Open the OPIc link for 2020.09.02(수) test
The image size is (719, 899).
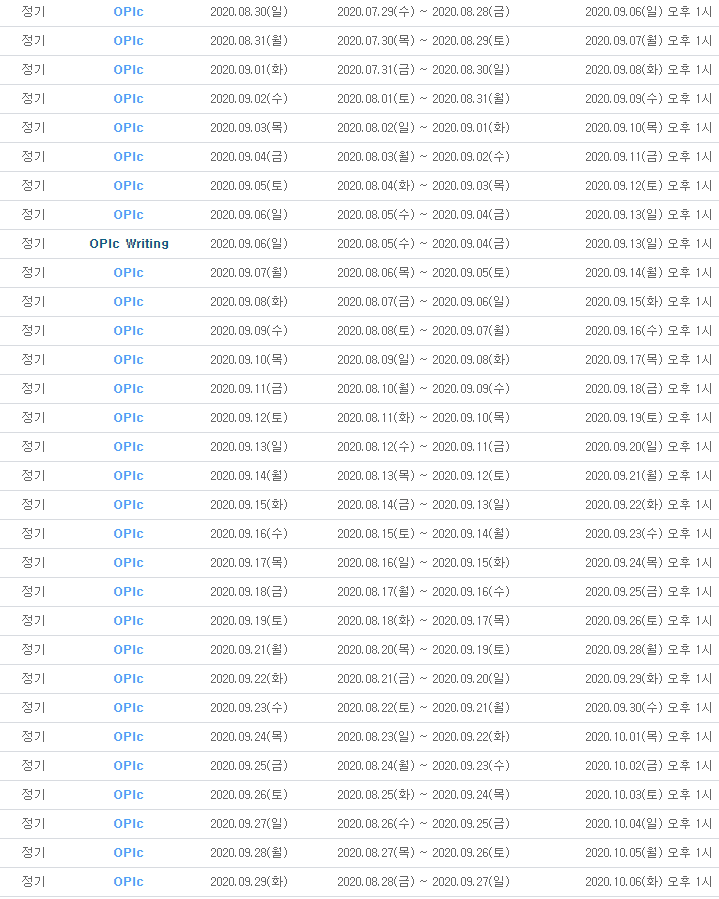[128, 99]
